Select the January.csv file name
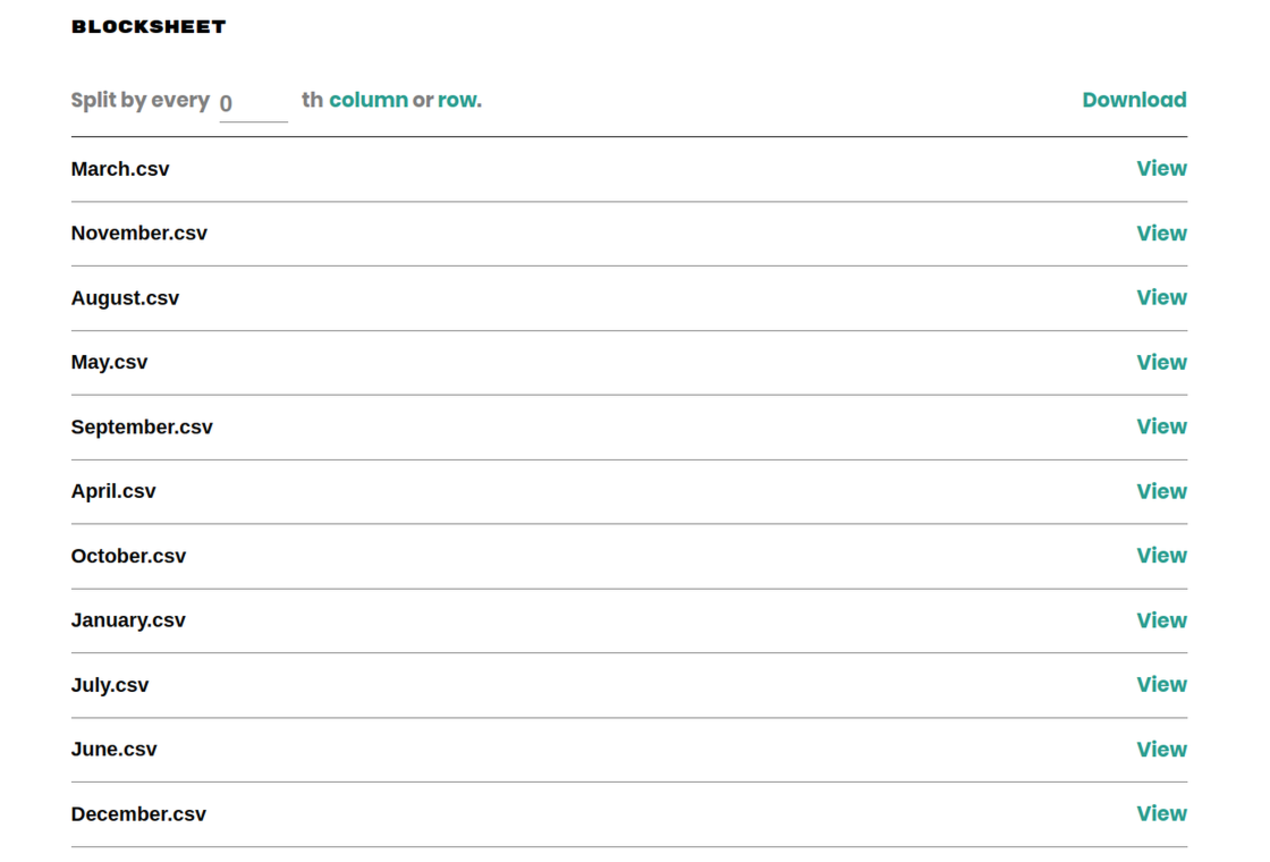 point(128,620)
